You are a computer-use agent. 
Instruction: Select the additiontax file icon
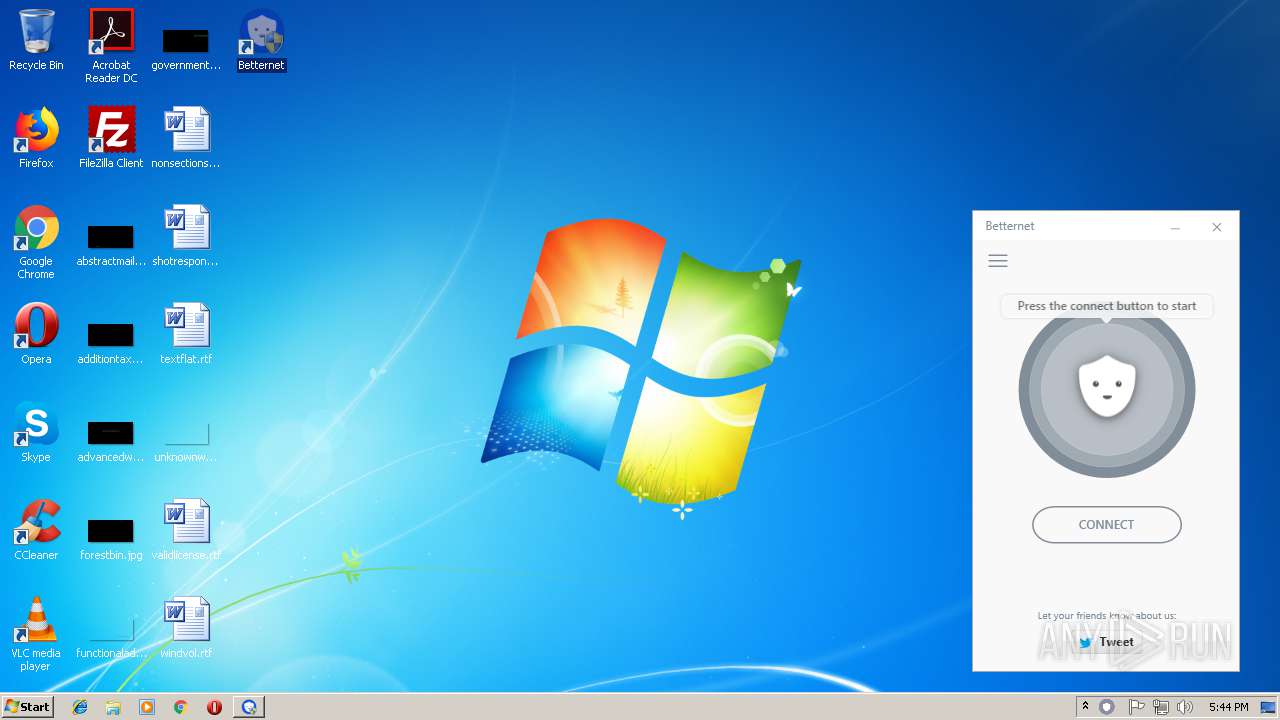tap(111, 343)
